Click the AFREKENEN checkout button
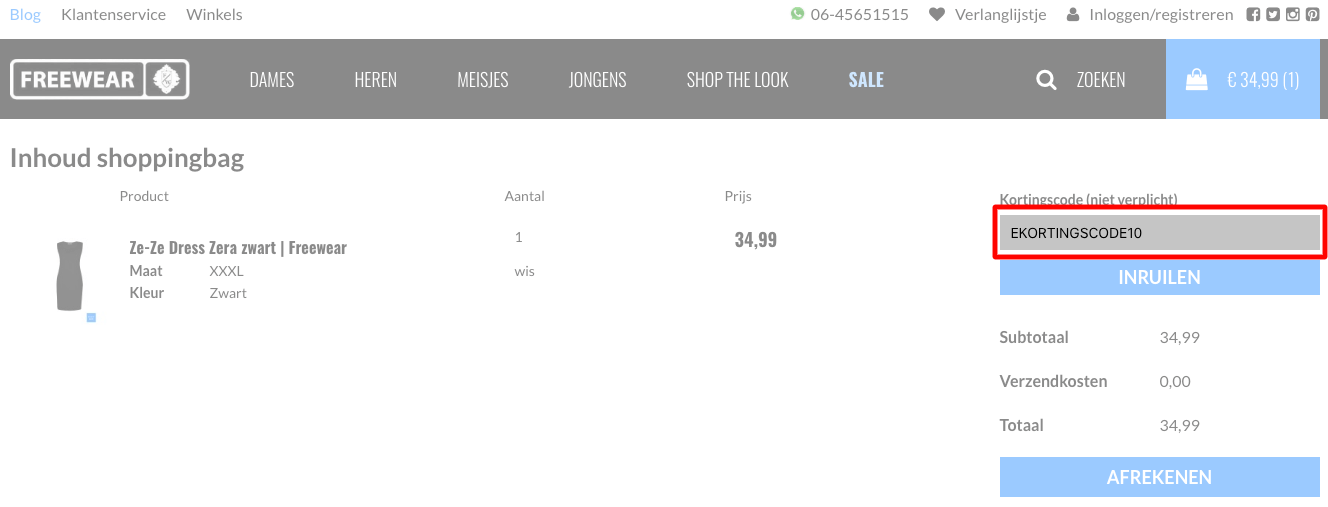 click(x=1160, y=477)
